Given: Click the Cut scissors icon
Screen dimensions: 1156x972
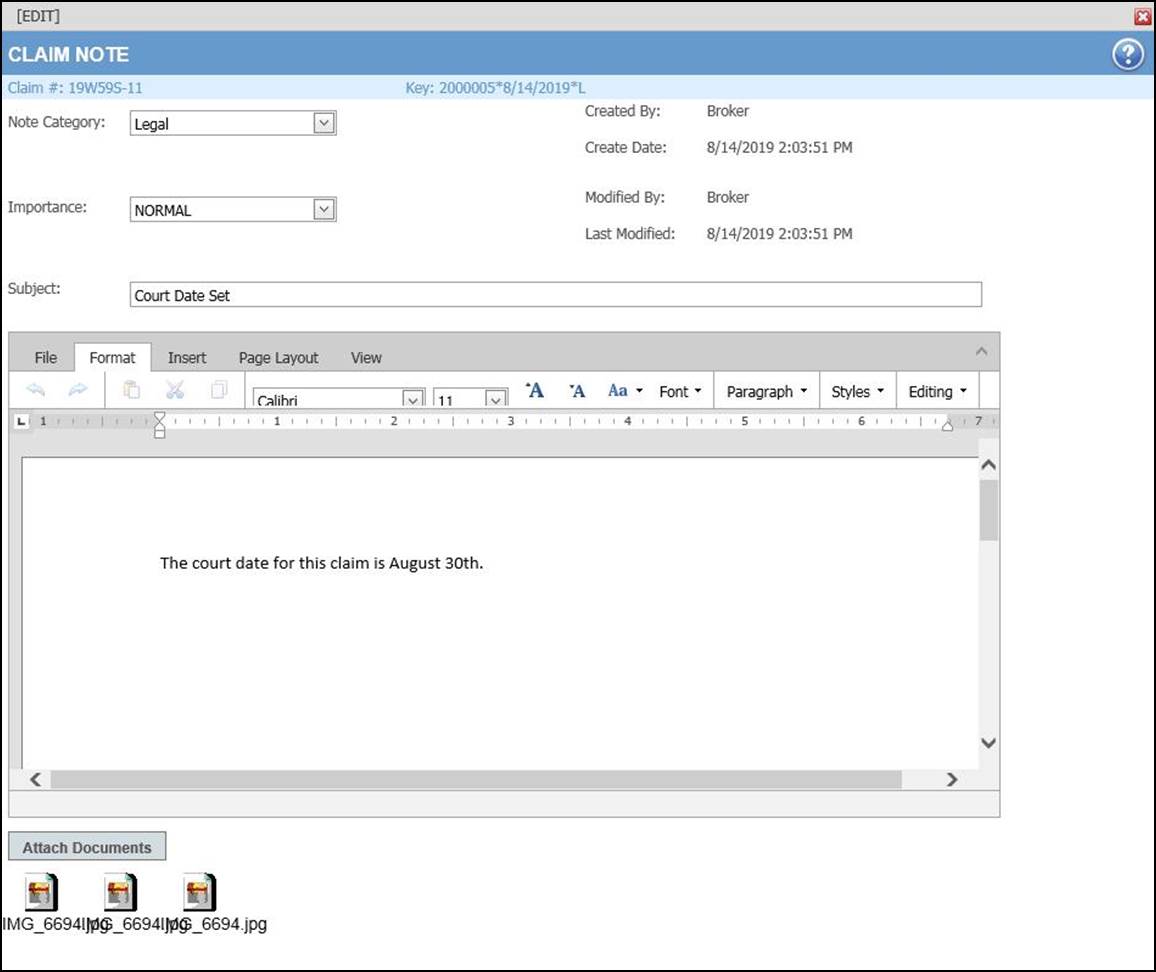Looking at the screenshot, I should [x=176, y=391].
